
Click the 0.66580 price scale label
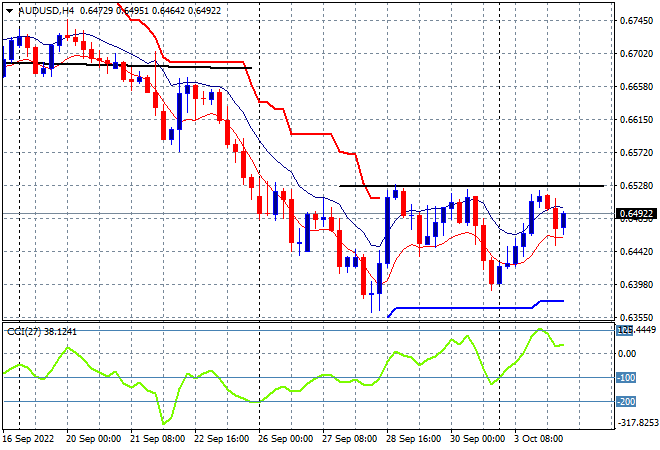point(636,87)
